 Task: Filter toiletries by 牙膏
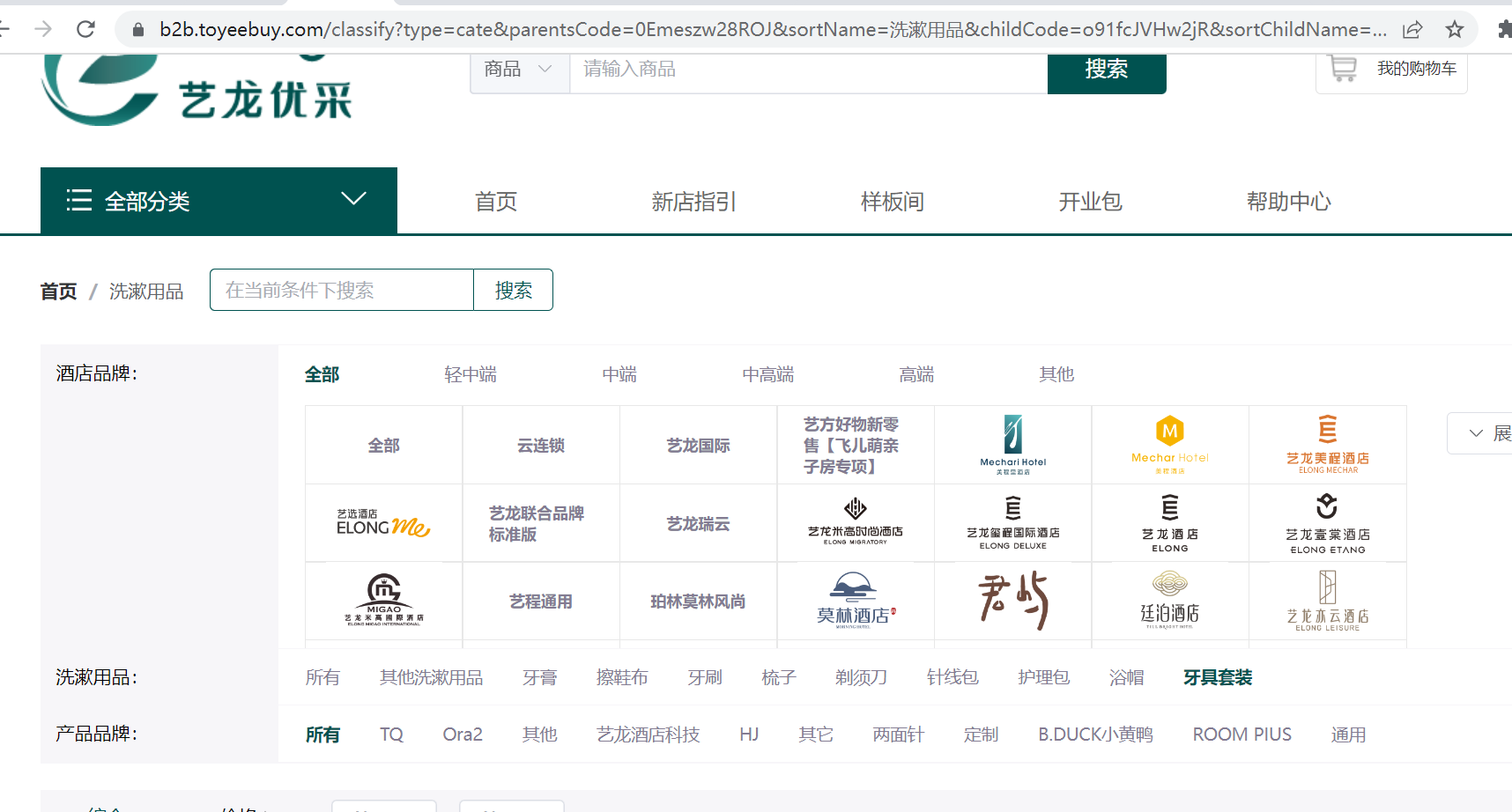(539, 677)
